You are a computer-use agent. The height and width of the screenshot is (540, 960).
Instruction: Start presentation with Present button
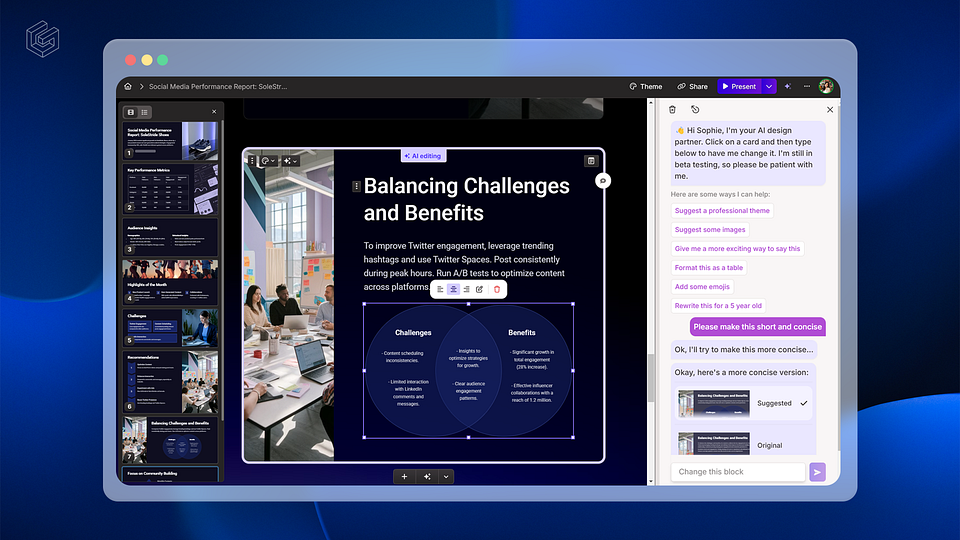coord(739,86)
